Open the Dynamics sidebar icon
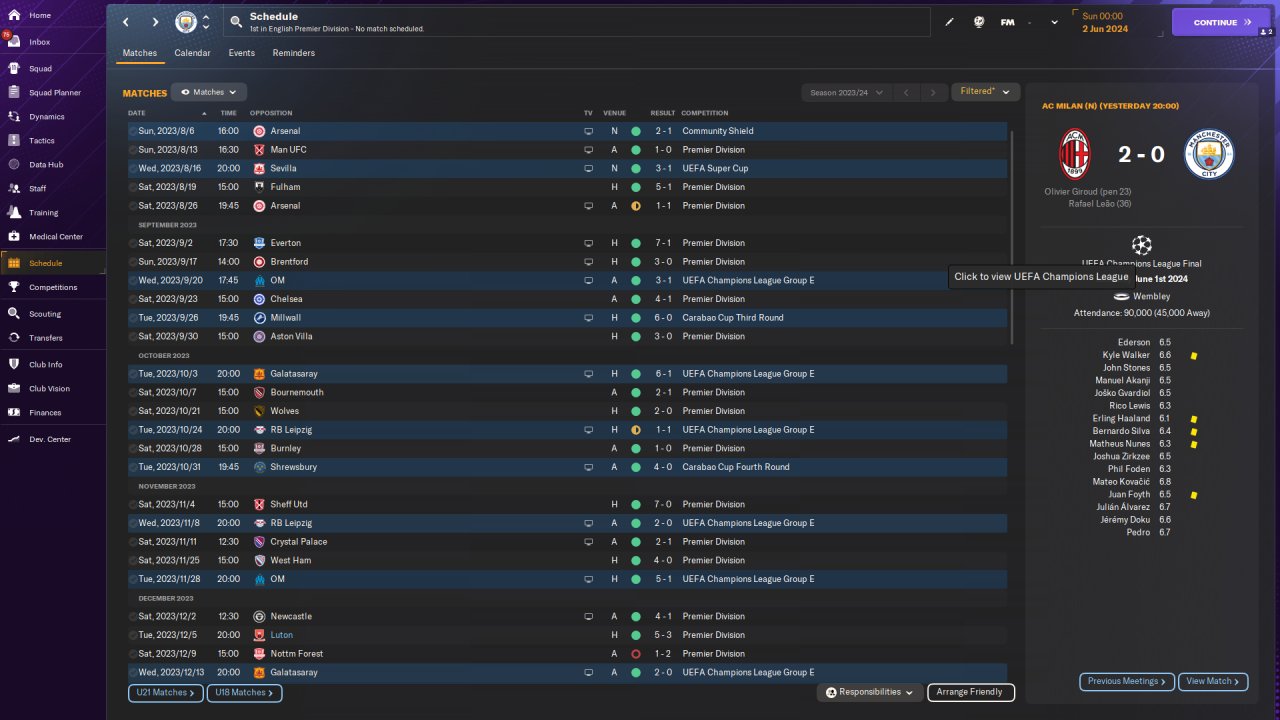Screen dimensions: 1280x720 (14, 117)
